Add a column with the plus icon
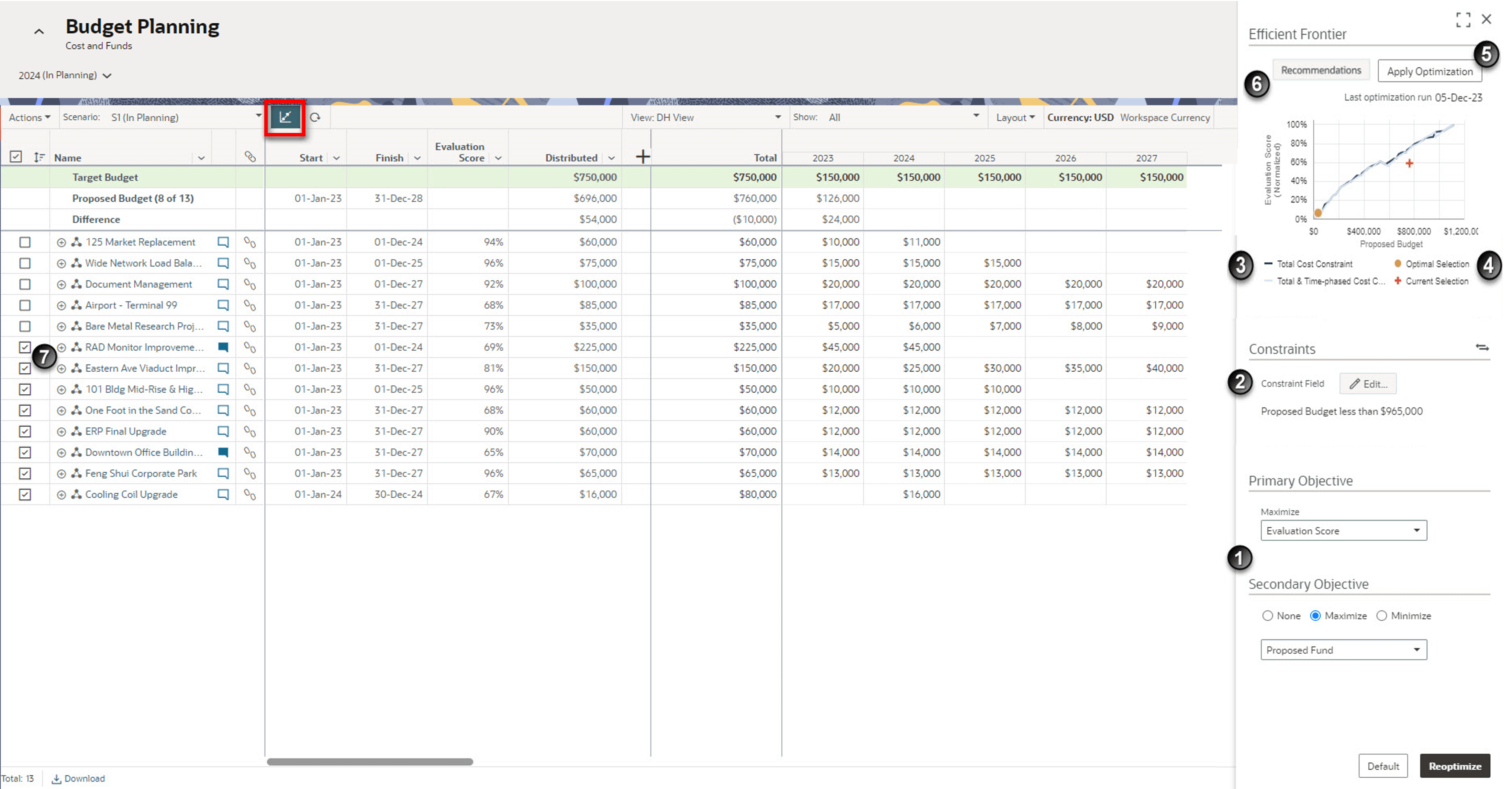Screen dimensions: 1512x789 click(643, 157)
